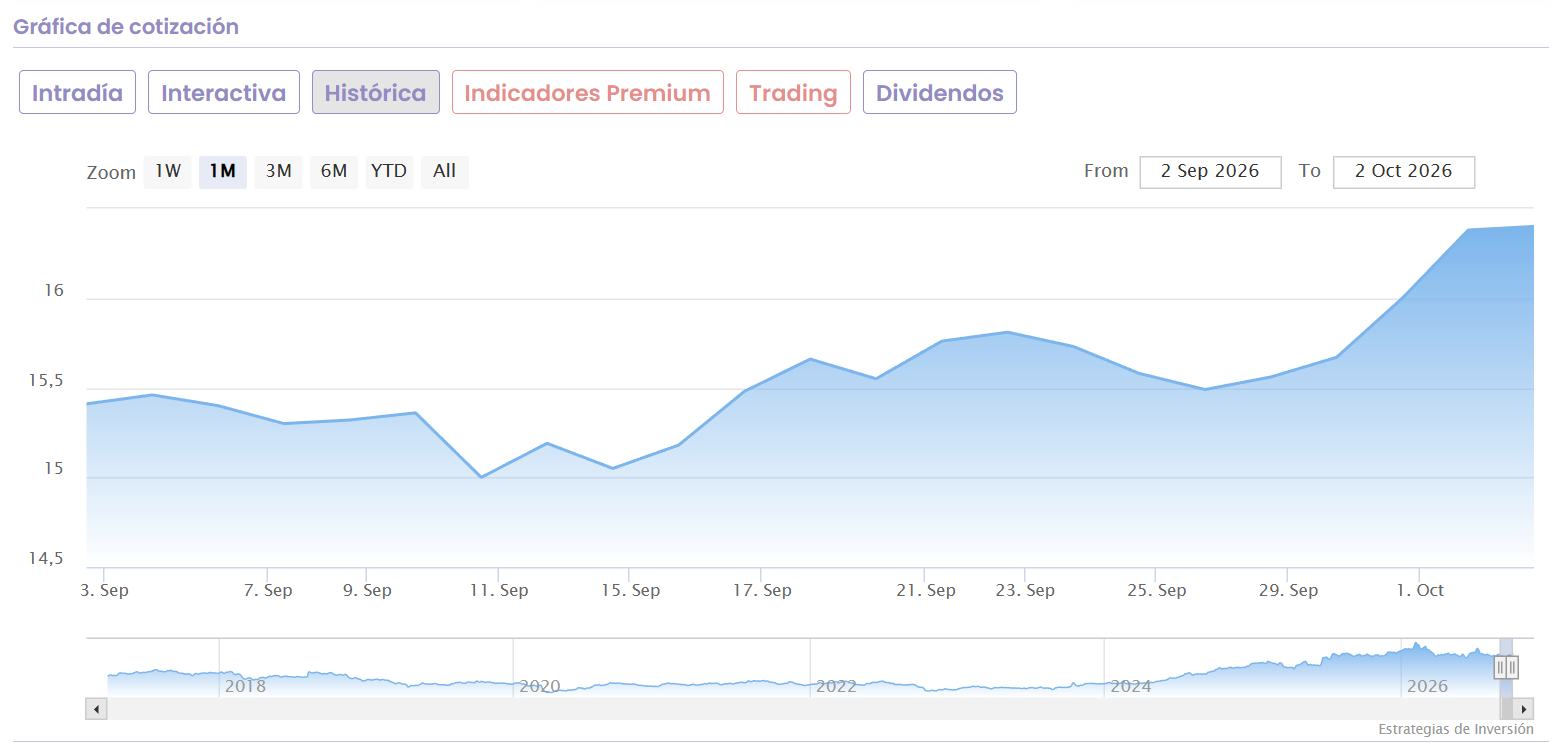
Task: Switch to the Interactiva chart tab
Action: pos(224,92)
